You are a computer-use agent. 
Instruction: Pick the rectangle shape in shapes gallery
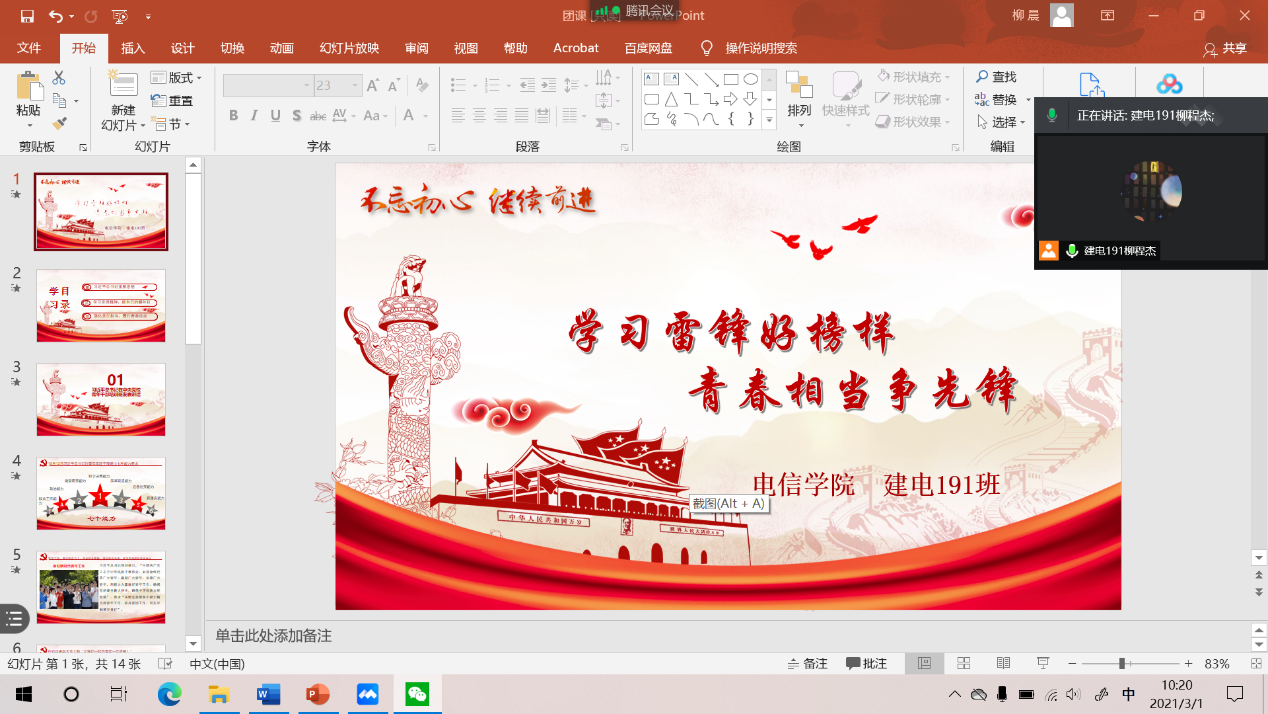coord(731,79)
